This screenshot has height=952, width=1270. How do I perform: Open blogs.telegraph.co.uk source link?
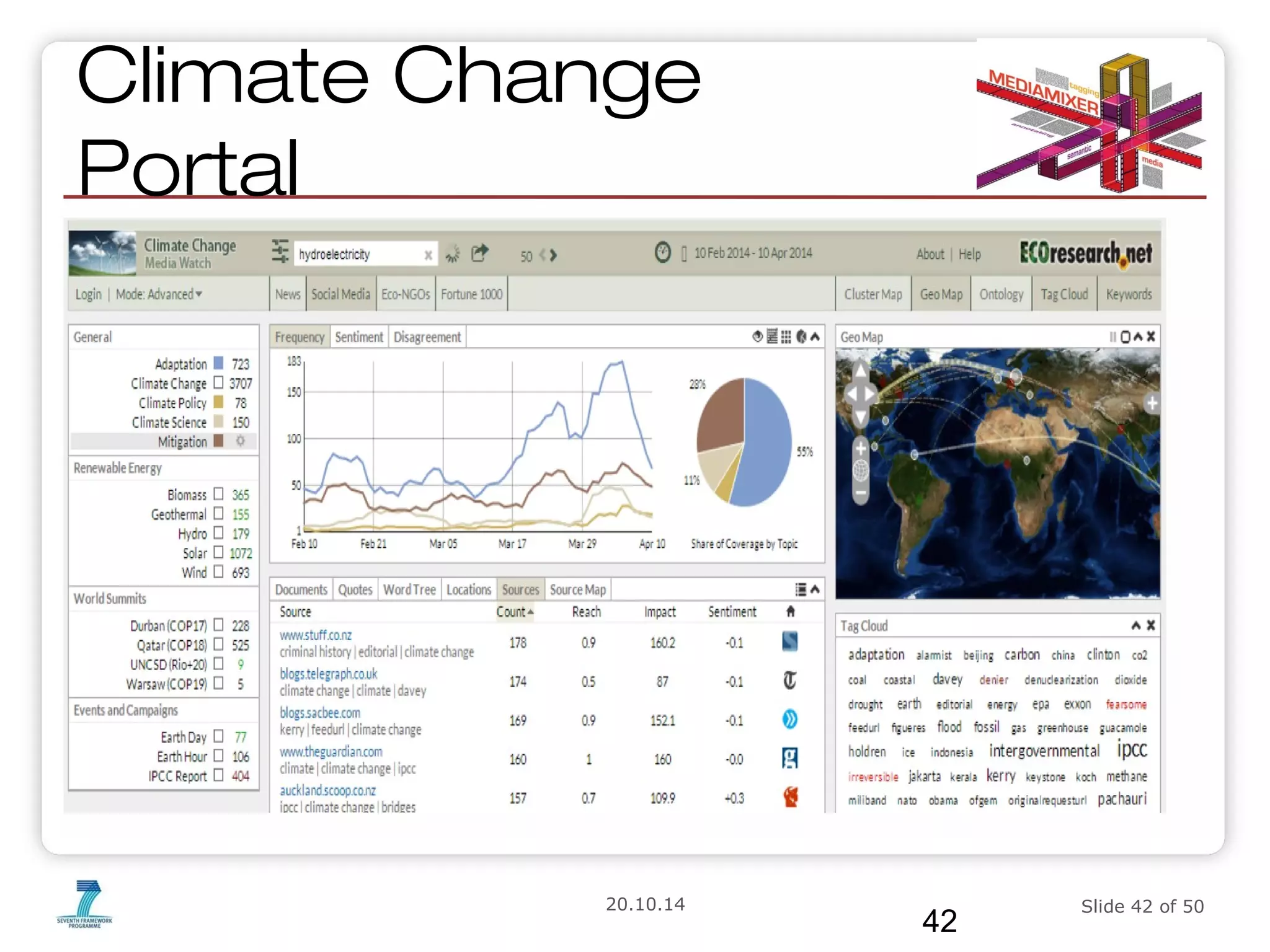[x=329, y=674]
